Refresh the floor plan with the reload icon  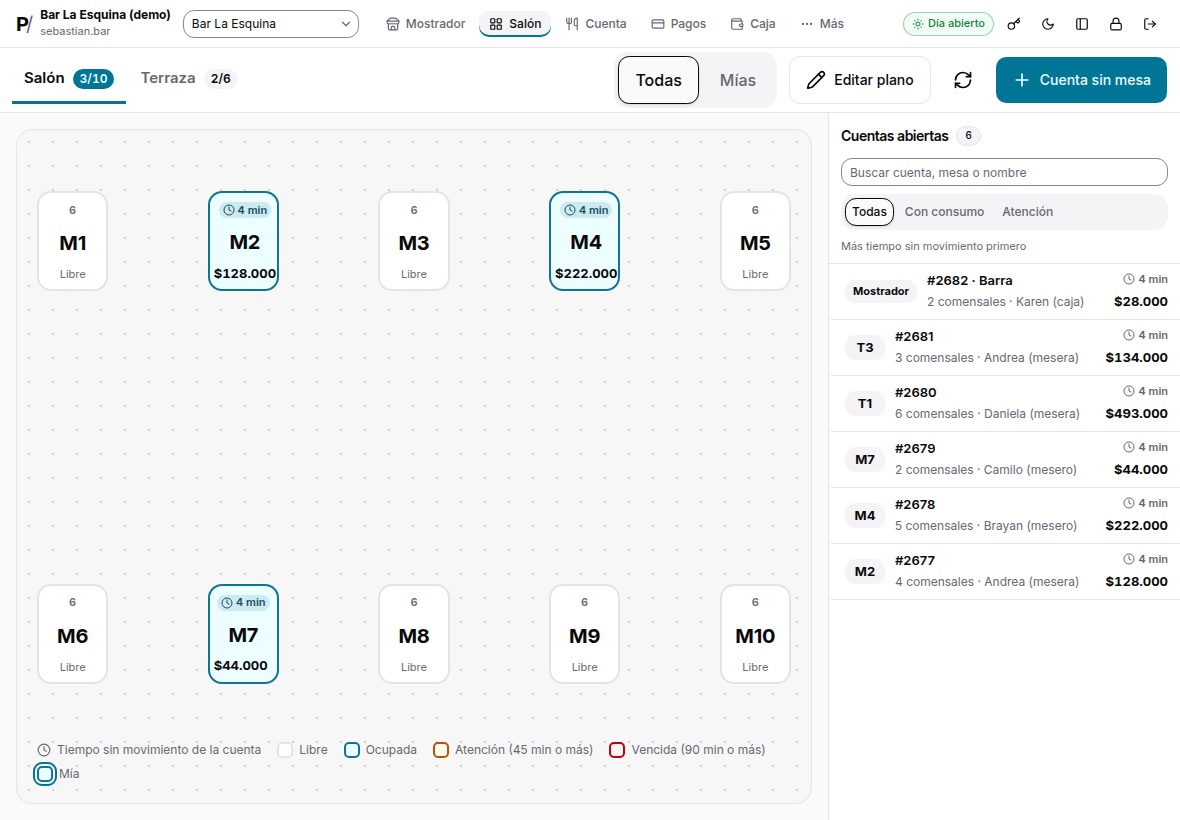[963, 80]
